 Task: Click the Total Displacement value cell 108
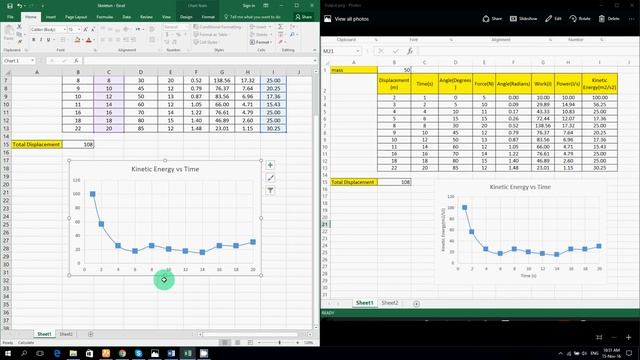click(x=78, y=144)
